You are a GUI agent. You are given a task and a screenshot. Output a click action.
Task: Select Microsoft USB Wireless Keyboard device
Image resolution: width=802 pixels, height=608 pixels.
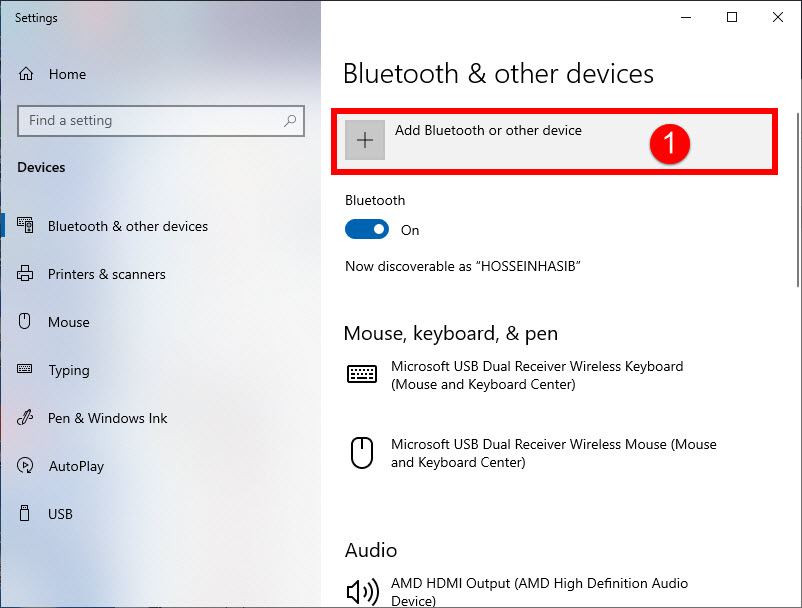(x=537, y=375)
